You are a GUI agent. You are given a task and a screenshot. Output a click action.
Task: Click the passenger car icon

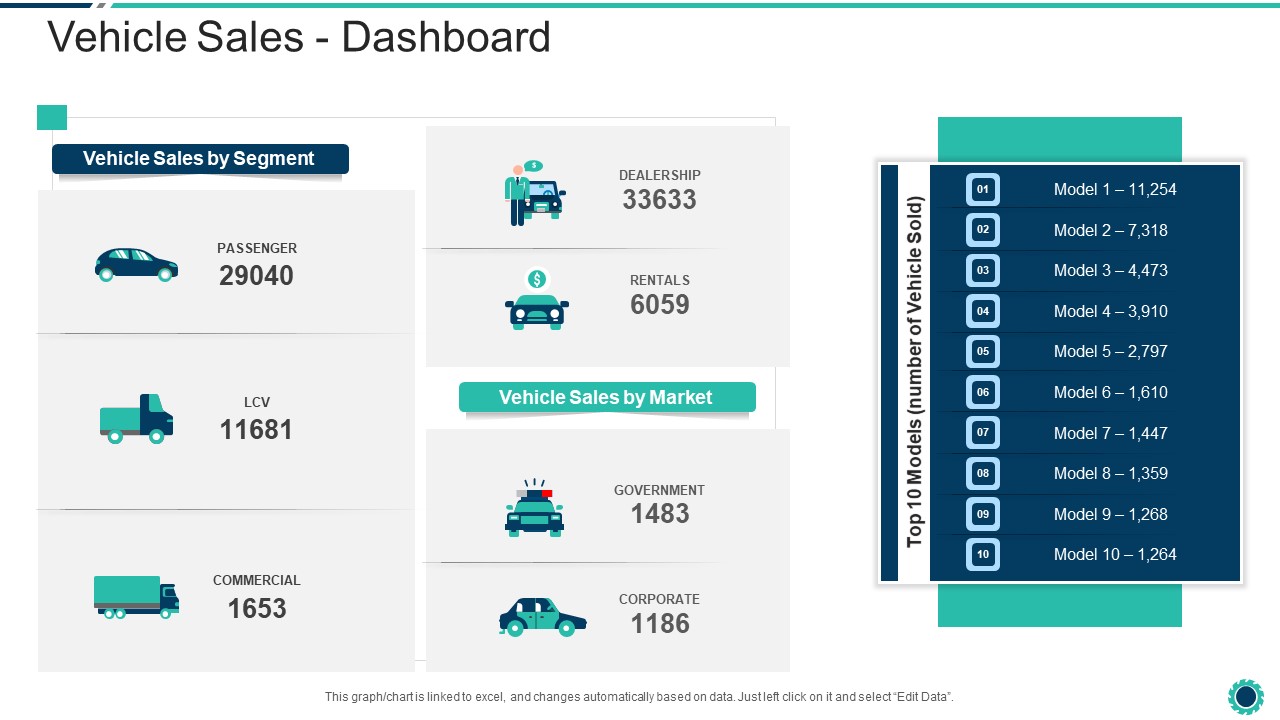click(136, 265)
